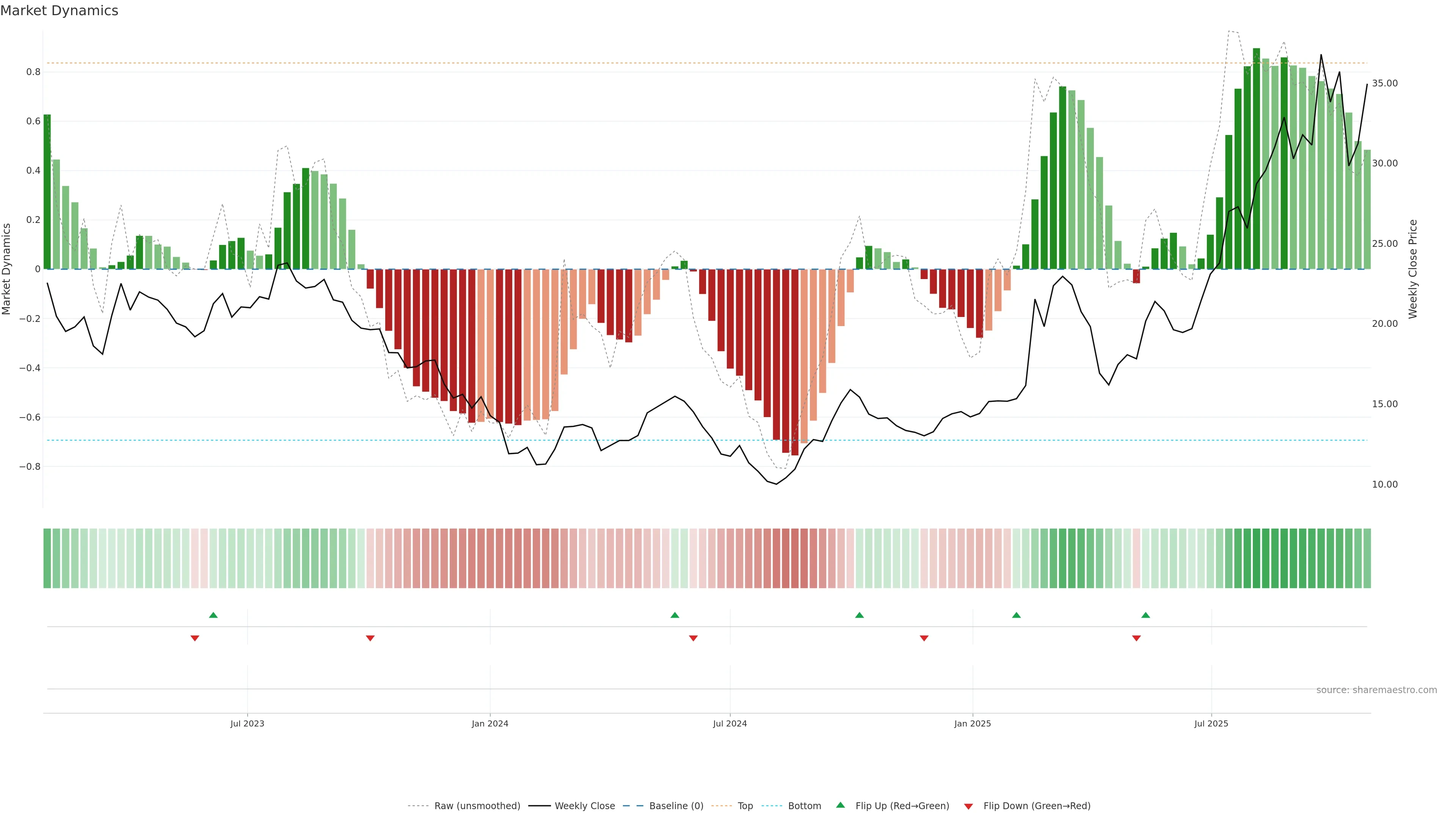This screenshot has height=819, width=1456.
Task: Click the rightmost green flip-up triangle marker
Action: 1146,615
